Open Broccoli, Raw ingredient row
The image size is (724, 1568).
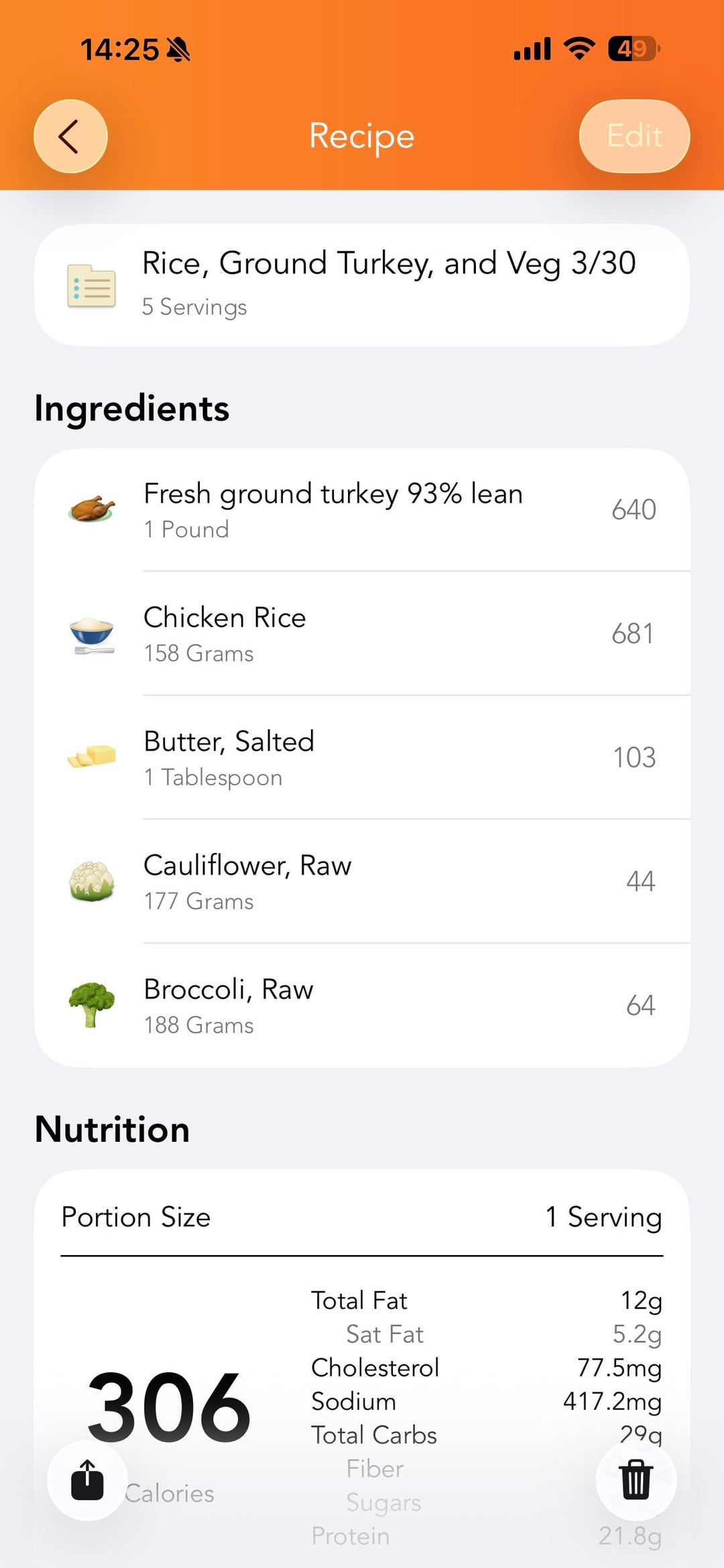[x=375, y=1005]
